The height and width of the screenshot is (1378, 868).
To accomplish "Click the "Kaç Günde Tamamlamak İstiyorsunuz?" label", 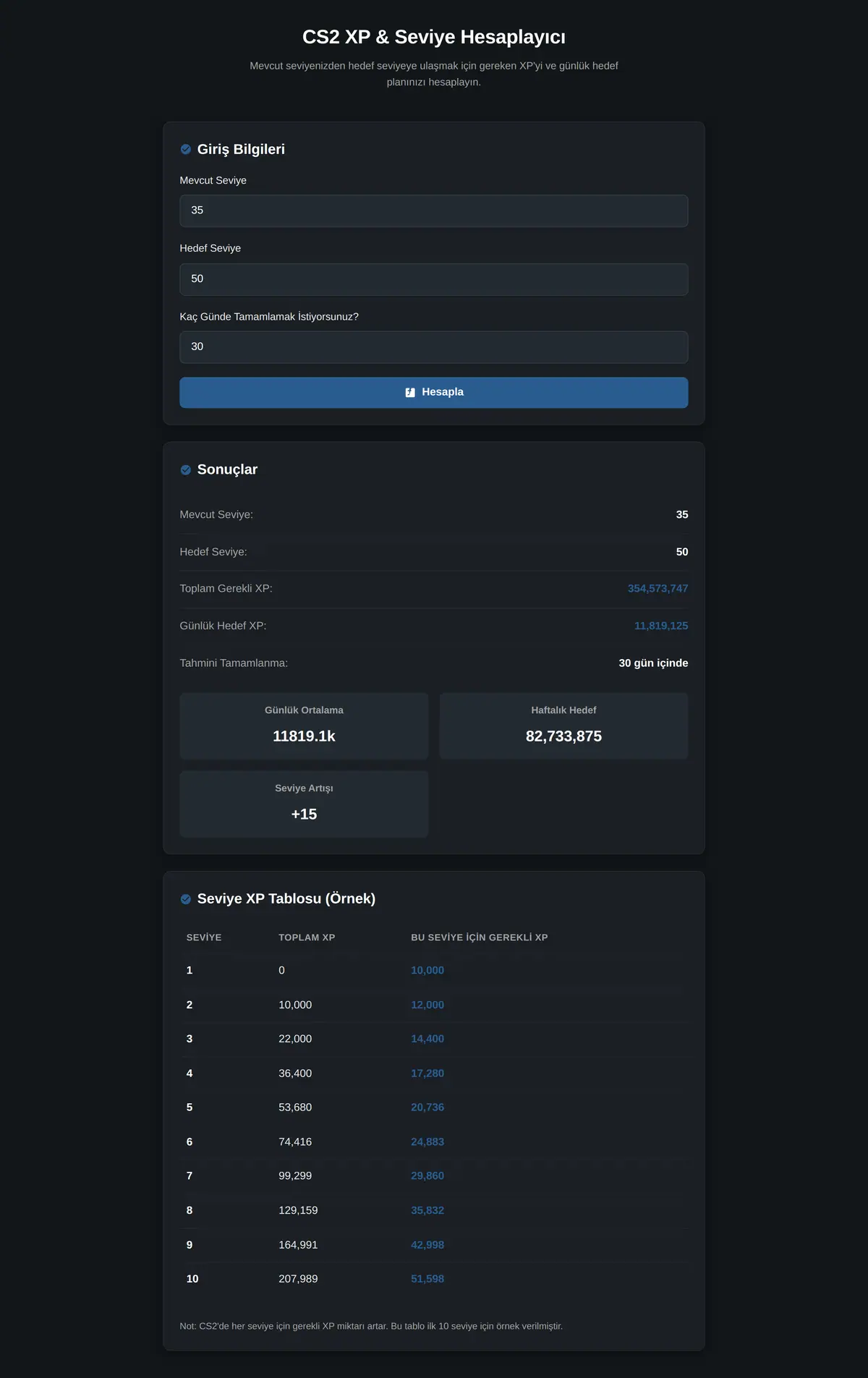I will pos(269,317).
